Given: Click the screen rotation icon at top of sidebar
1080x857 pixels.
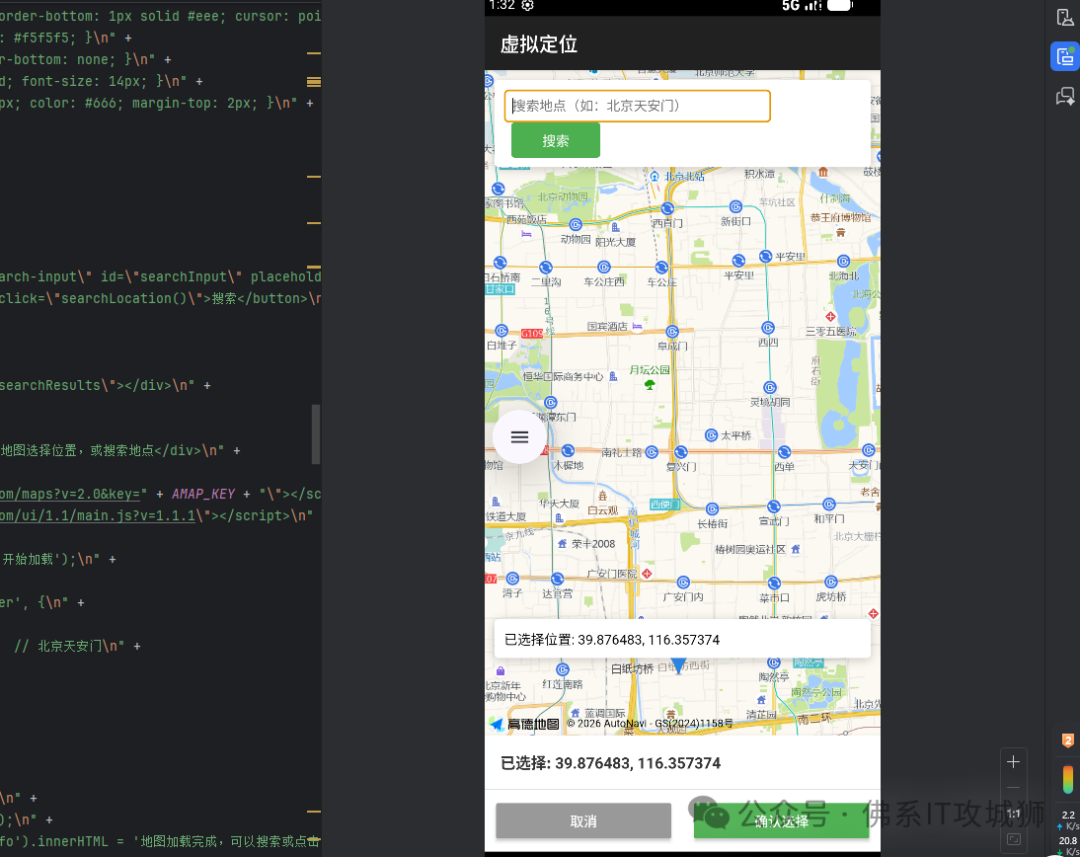Looking at the screenshot, I should pos(1064,16).
